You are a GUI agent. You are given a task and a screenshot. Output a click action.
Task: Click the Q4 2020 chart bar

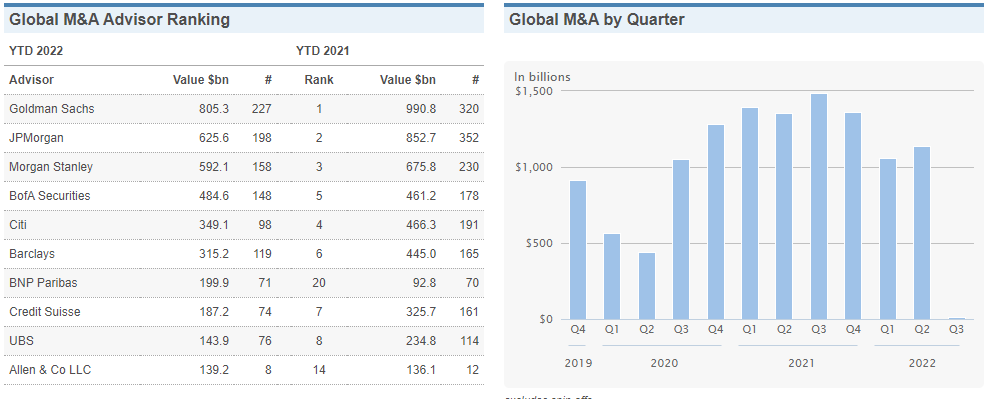coord(716,222)
